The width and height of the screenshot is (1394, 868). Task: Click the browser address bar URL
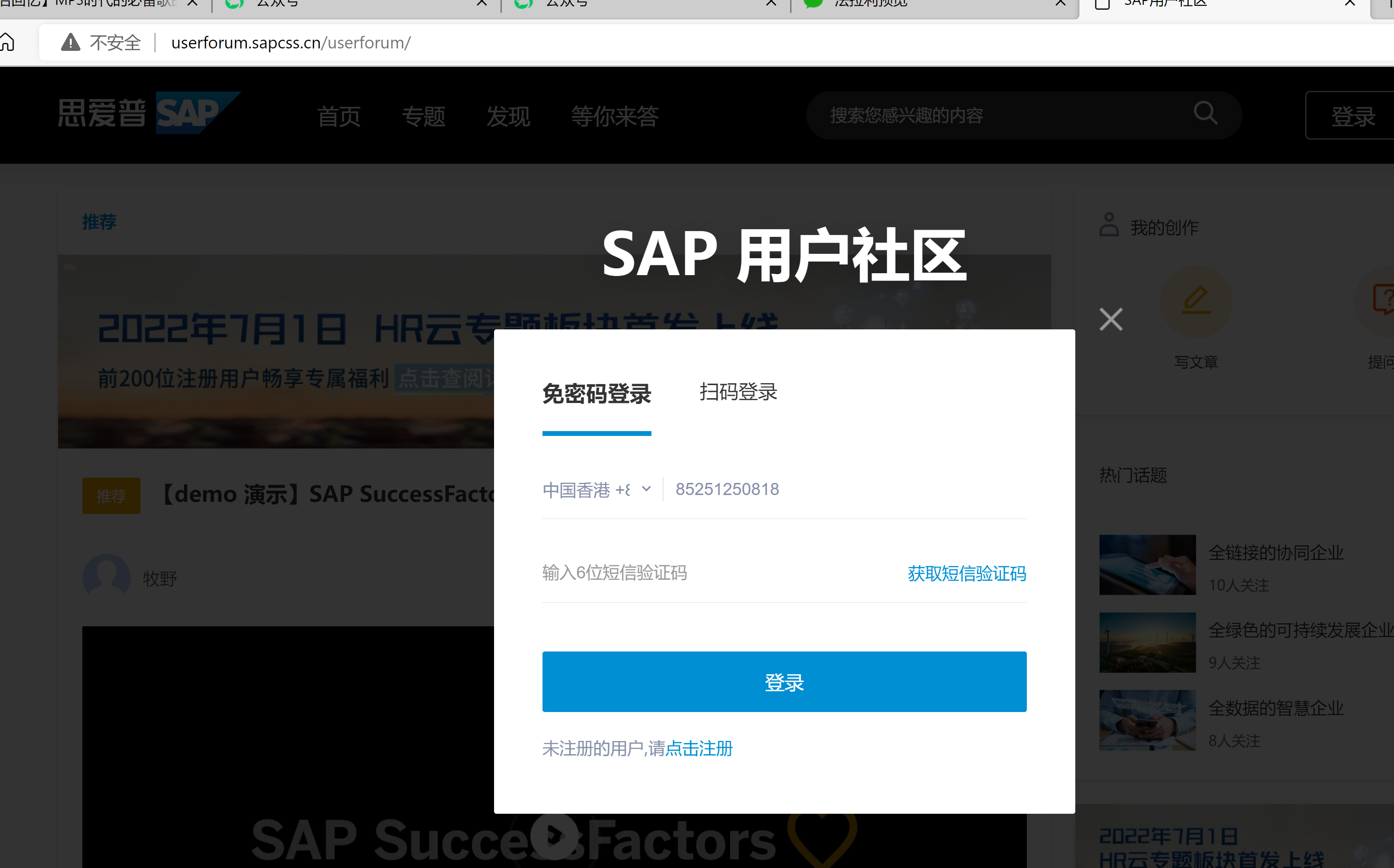pos(291,43)
